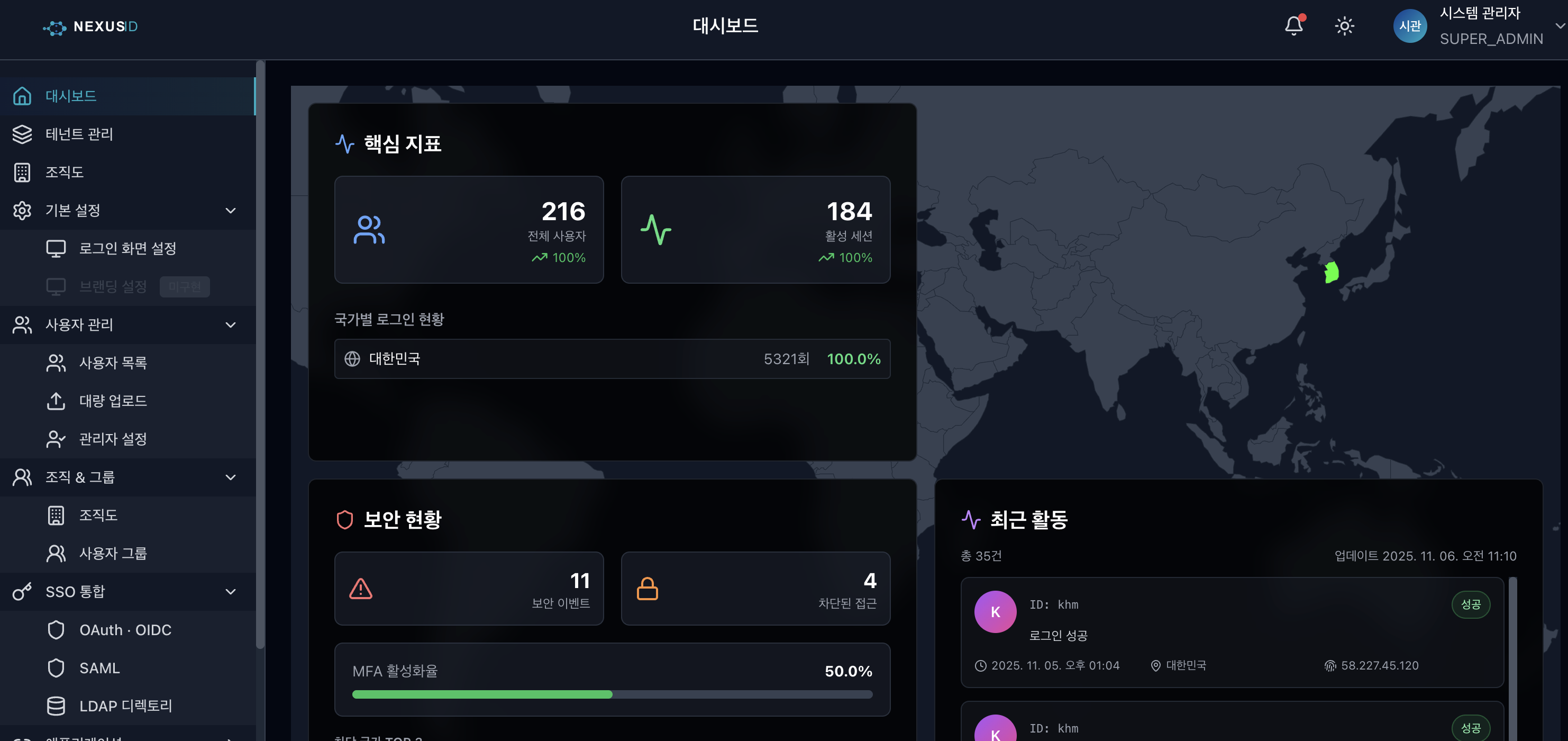This screenshot has width=1568, height=741.
Task: Click the LDAP 디렉토리 database icon
Action: [x=56, y=706]
